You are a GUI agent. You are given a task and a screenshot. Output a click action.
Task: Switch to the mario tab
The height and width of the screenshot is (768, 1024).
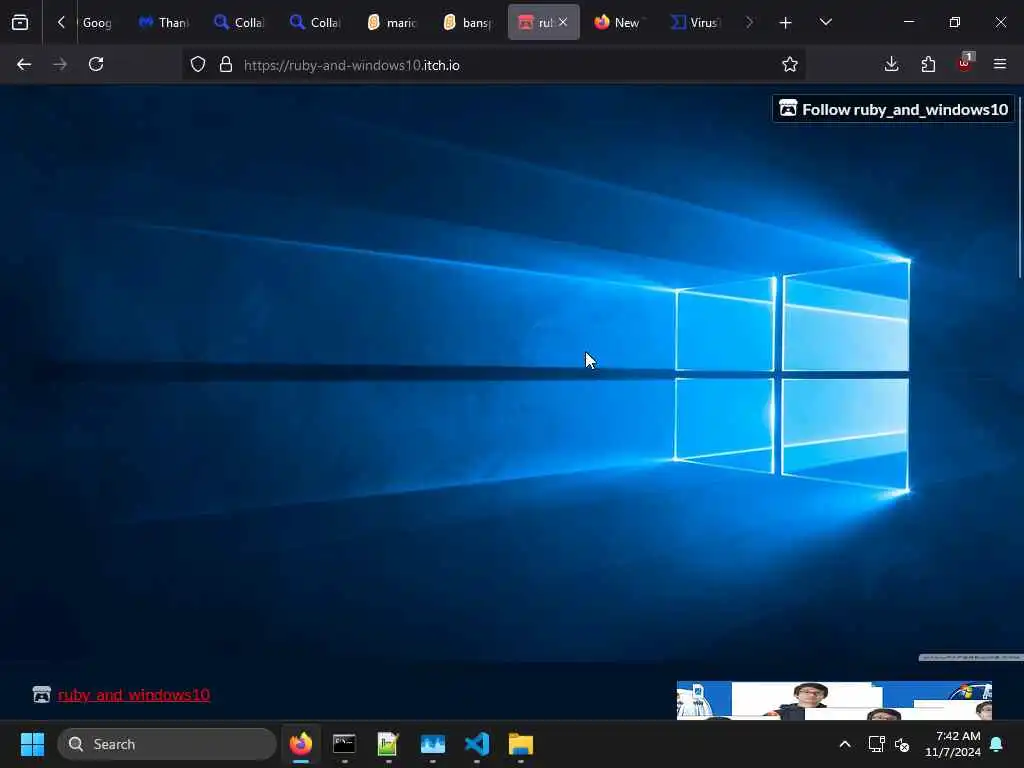point(391,23)
